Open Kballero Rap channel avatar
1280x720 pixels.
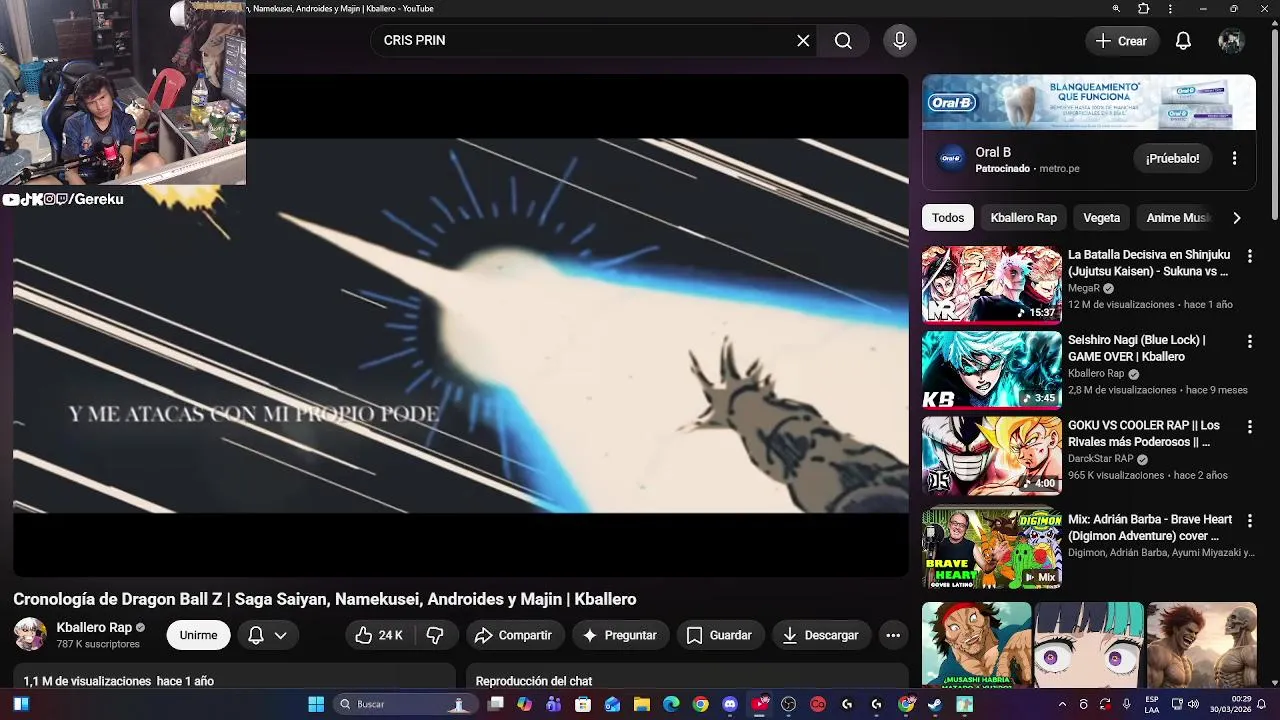tap(30, 634)
